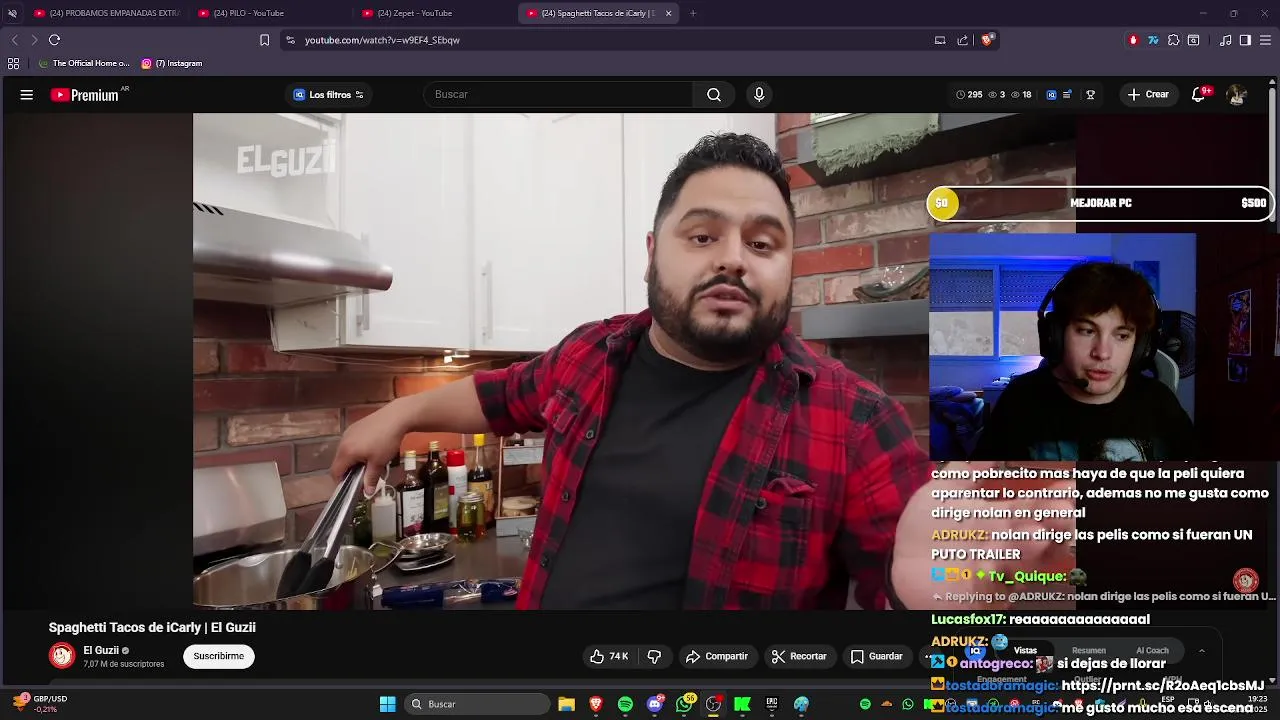Open browser extensions puzzle icon
Image resolution: width=1280 pixels, height=720 pixels.
pos(1173,40)
